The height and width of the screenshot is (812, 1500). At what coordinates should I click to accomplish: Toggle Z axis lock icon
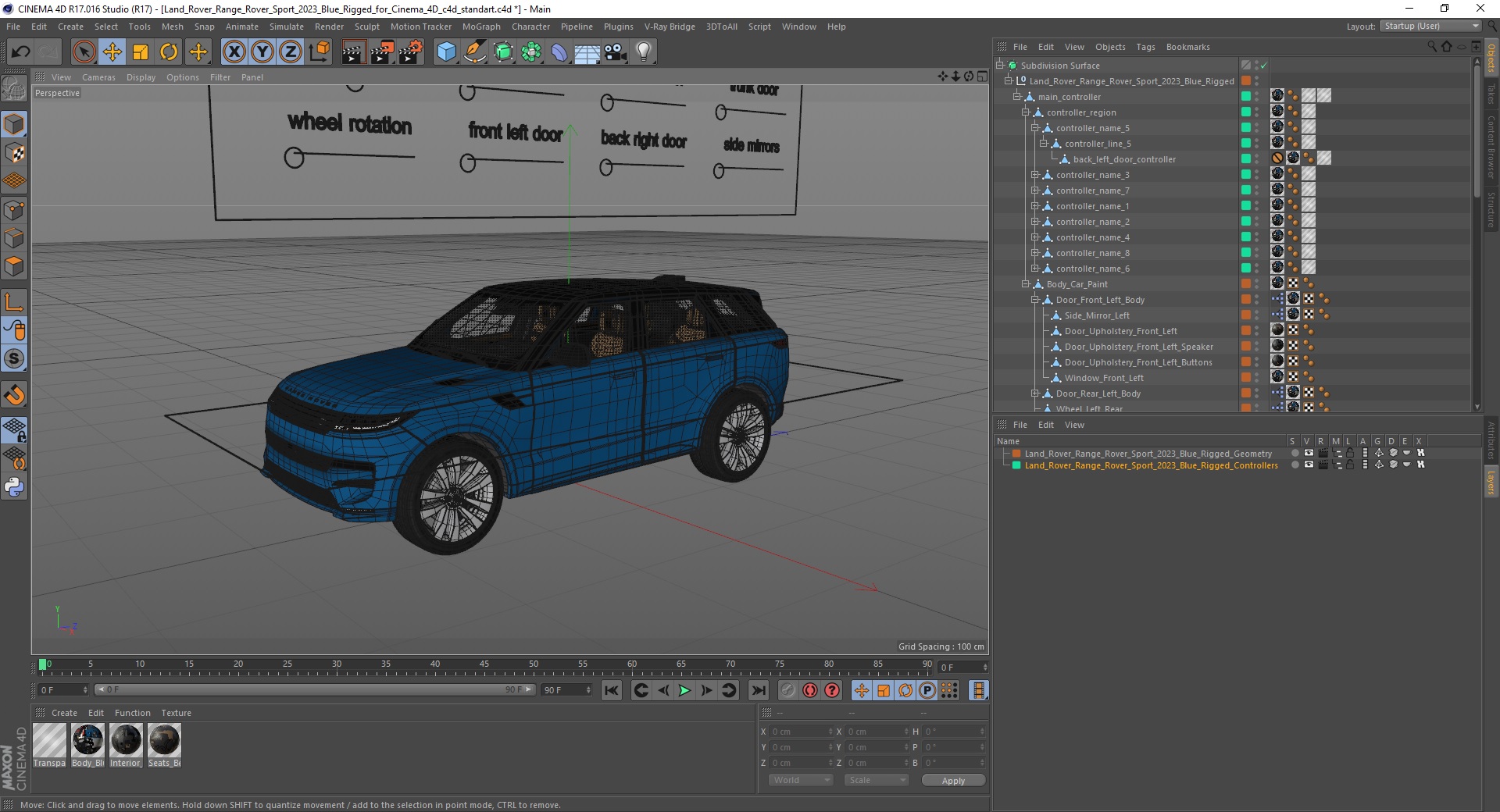click(291, 52)
